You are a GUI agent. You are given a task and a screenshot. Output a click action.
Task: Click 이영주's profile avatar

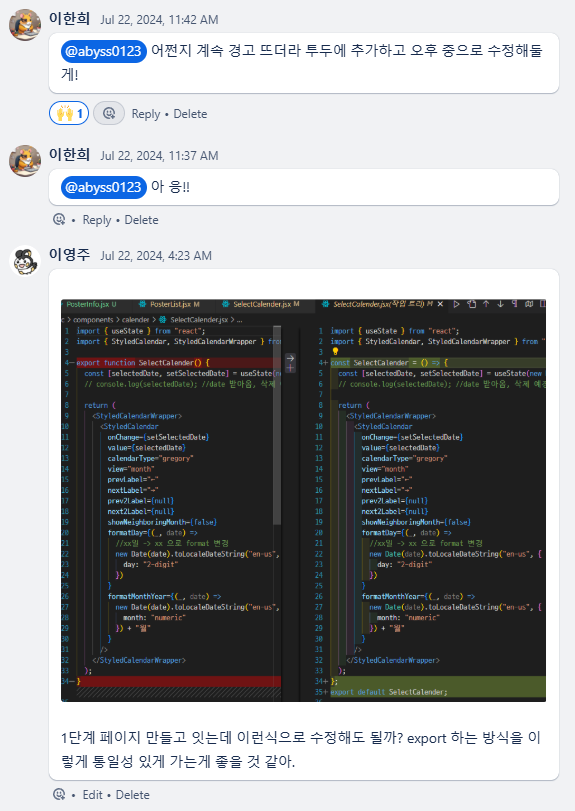pos(25,261)
